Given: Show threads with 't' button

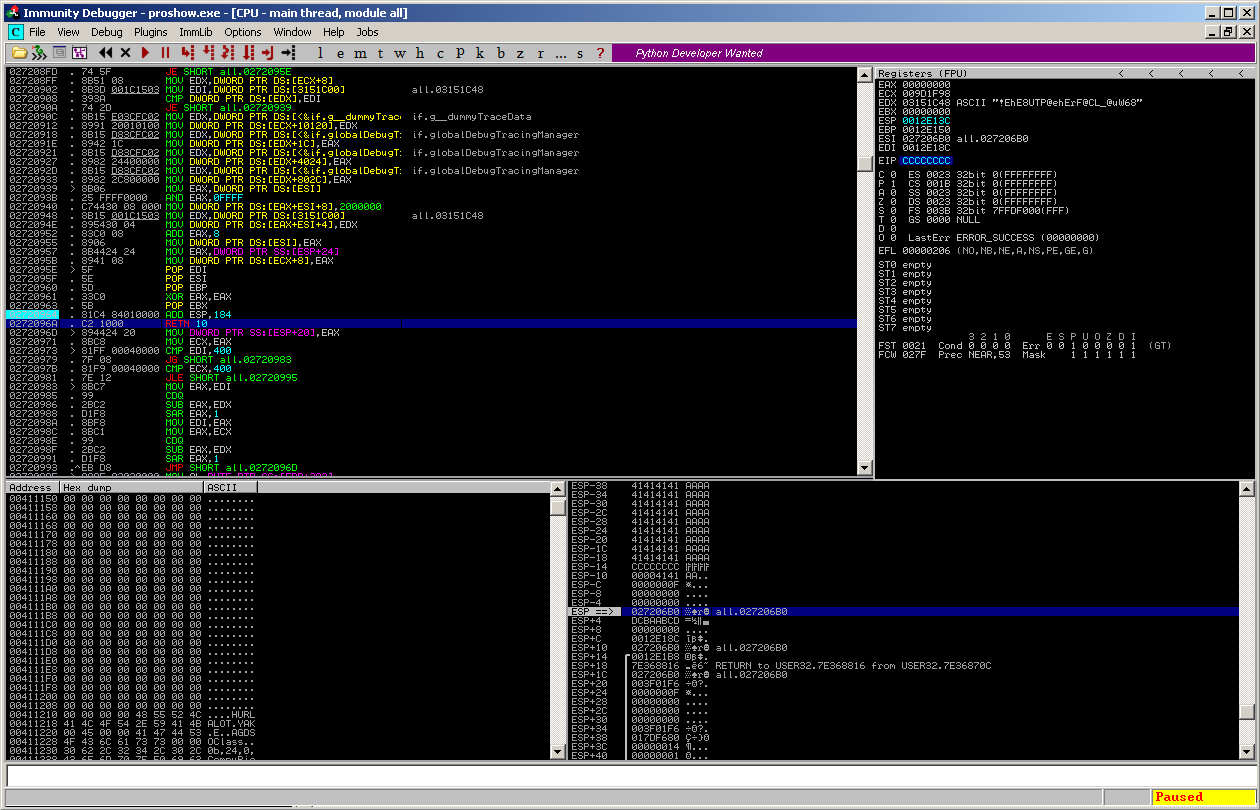Looking at the screenshot, I should [380, 53].
